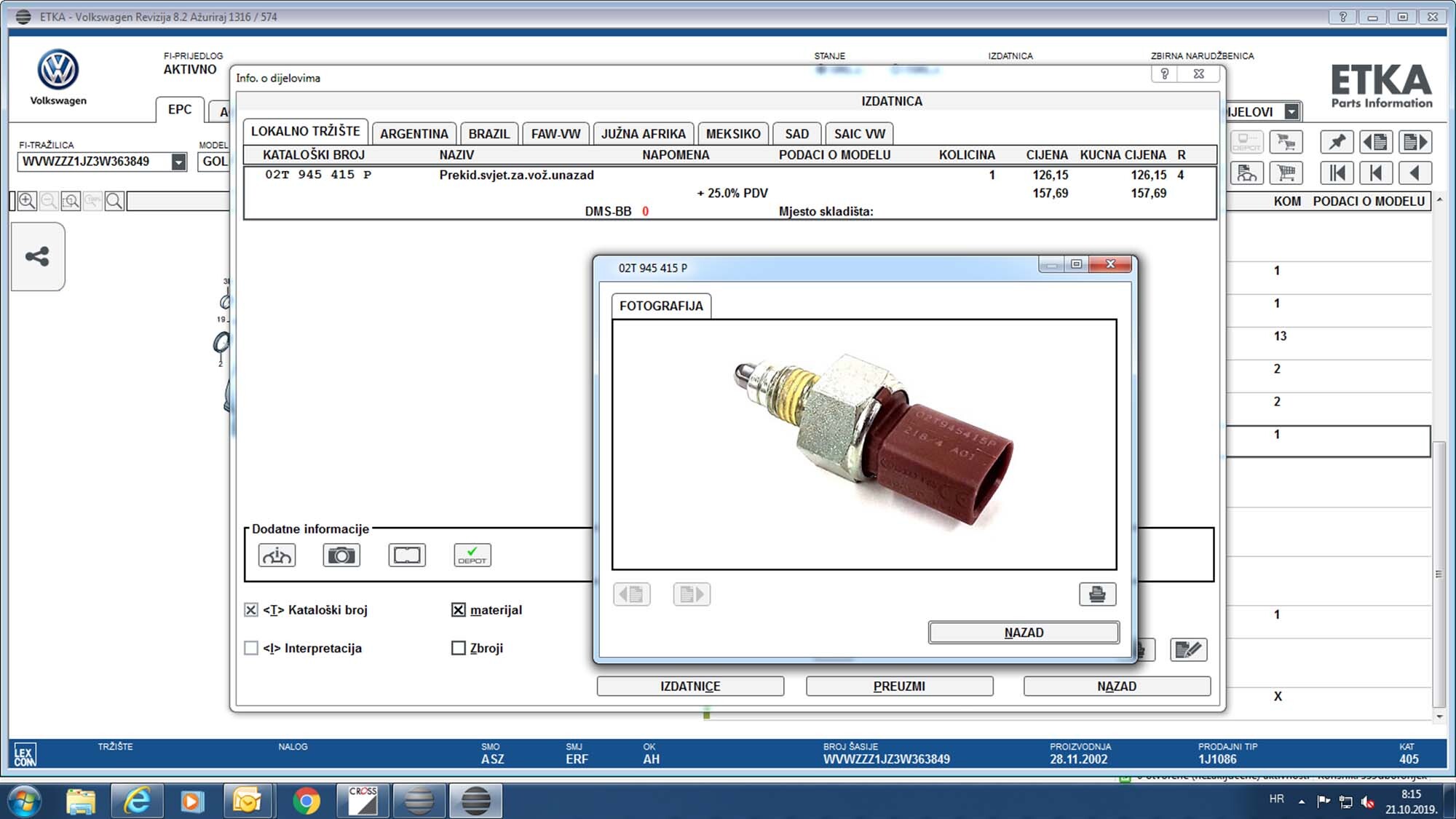Switch to SAIC VW tab
This screenshot has width=1456, height=819.
[x=860, y=134]
